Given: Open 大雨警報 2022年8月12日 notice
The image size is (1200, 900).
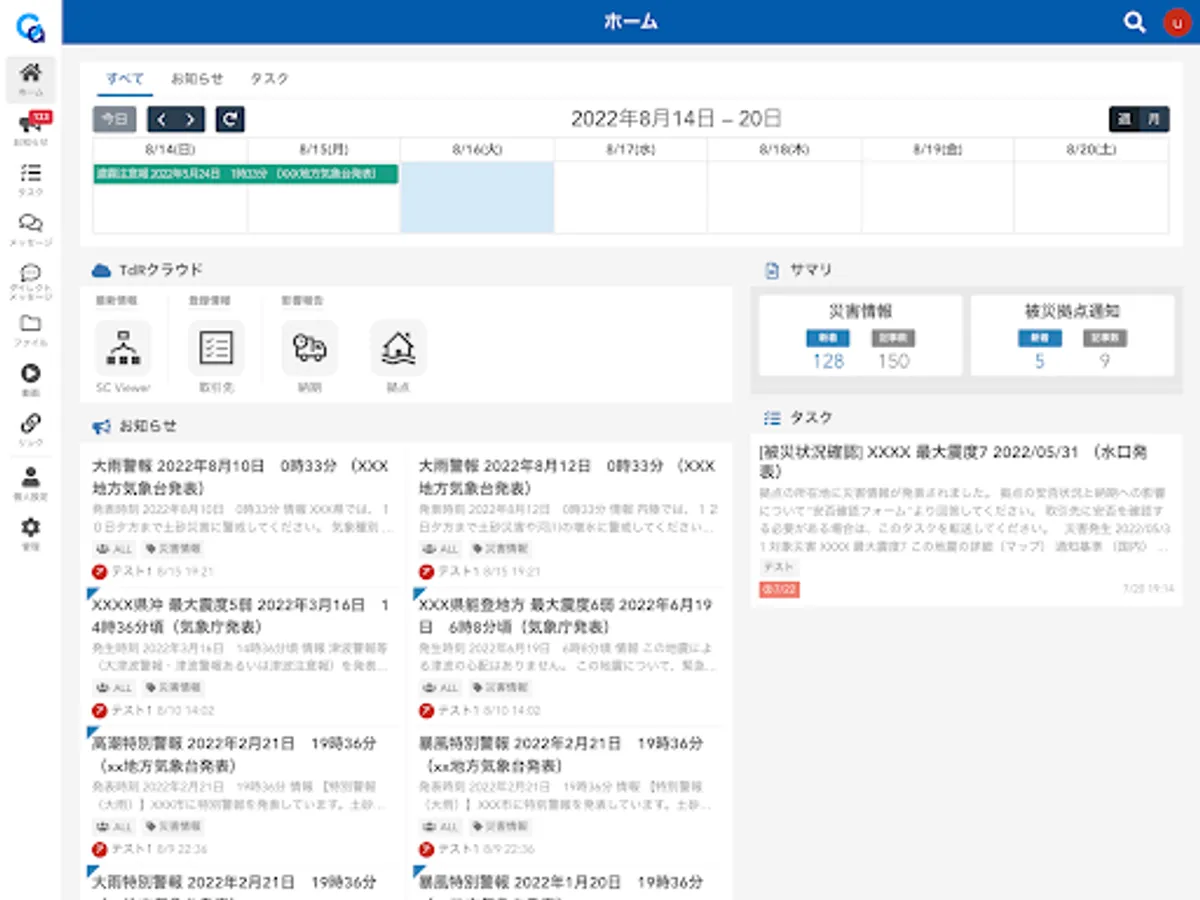Looking at the screenshot, I should [x=568, y=477].
